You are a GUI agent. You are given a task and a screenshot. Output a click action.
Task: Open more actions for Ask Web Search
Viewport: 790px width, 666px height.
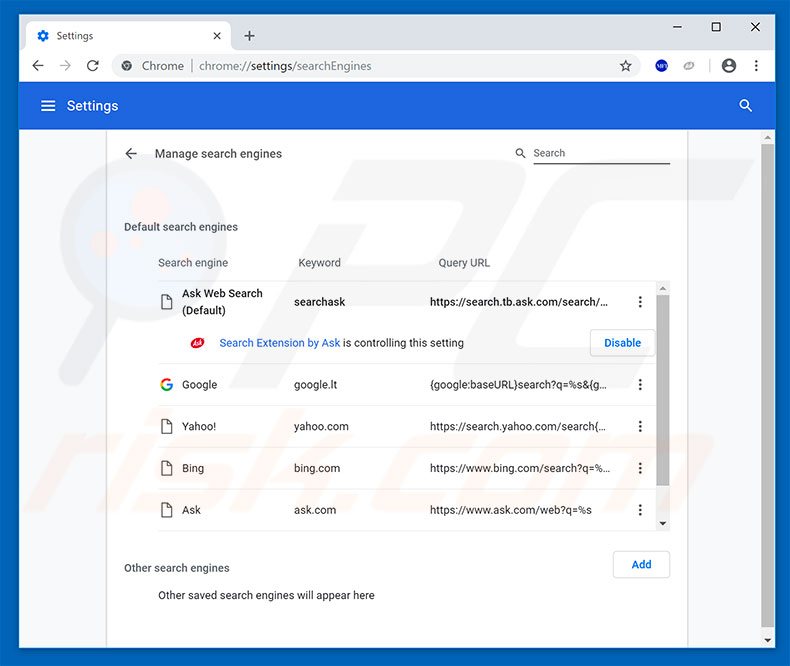pos(640,302)
